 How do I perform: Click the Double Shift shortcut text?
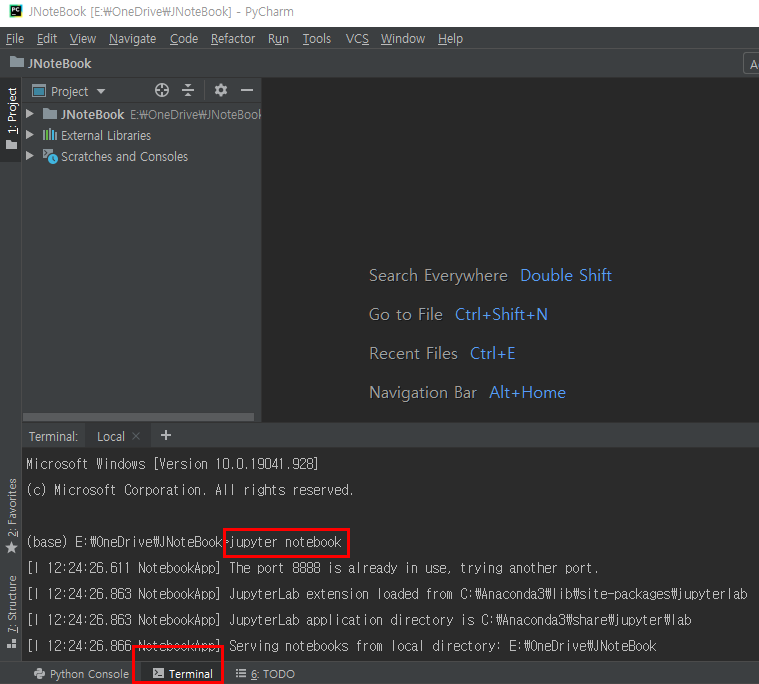(x=566, y=275)
